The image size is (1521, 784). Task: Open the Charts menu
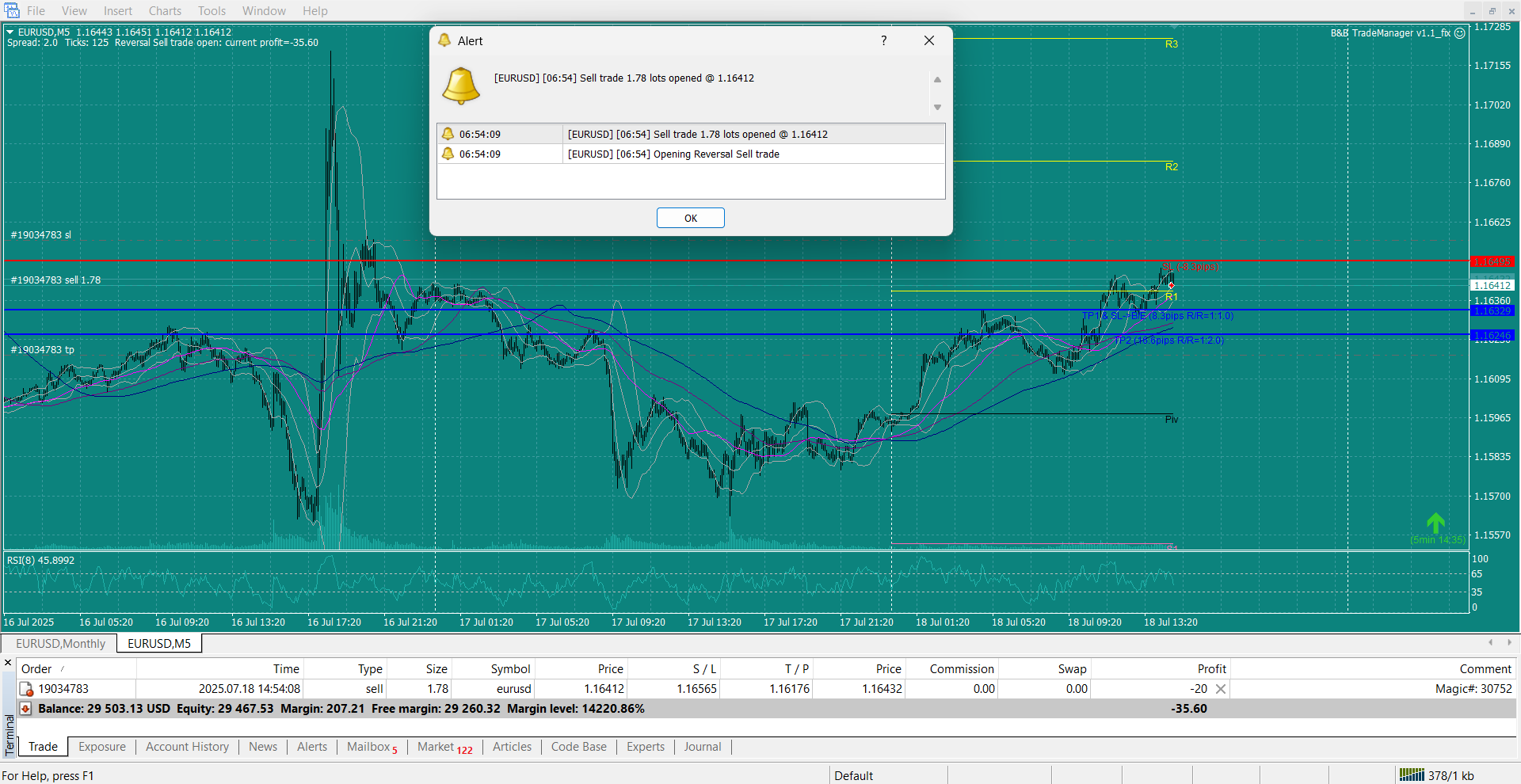click(165, 11)
